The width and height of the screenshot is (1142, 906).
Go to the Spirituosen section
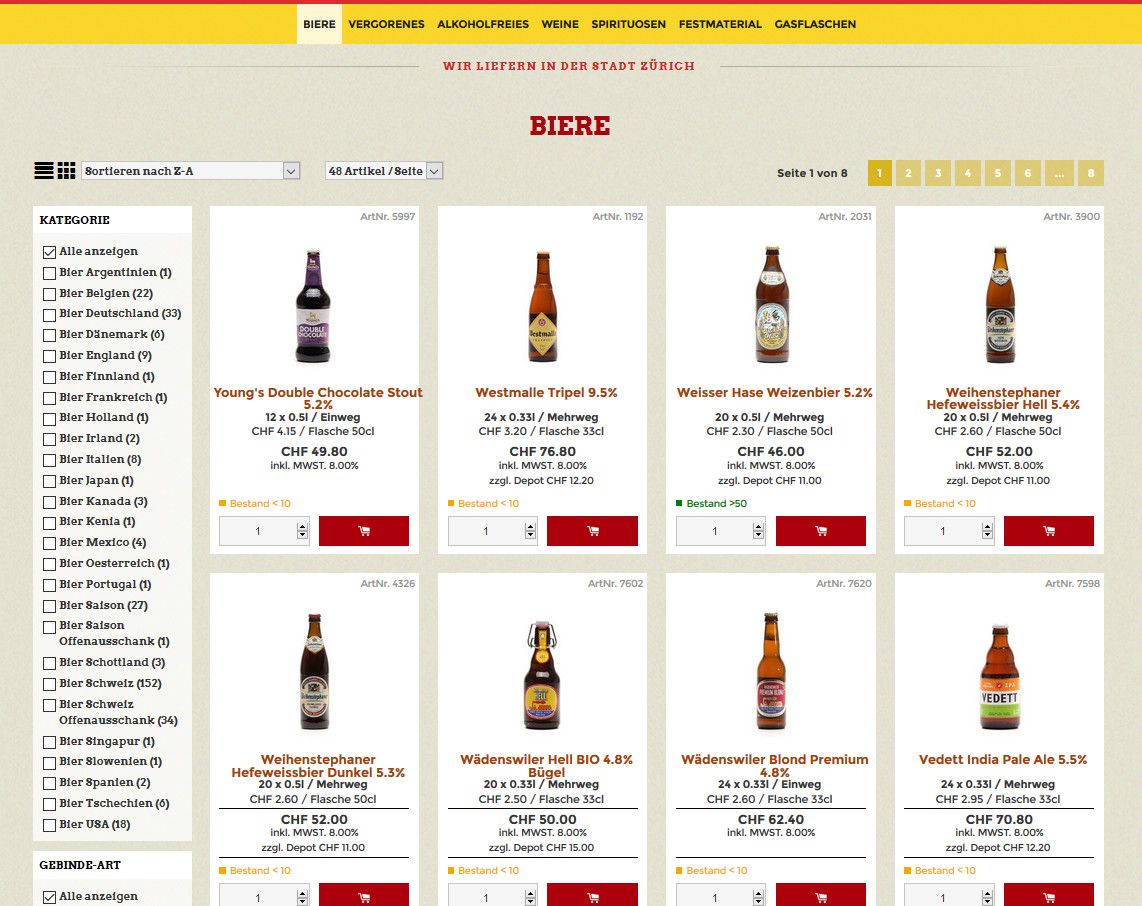[629, 24]
